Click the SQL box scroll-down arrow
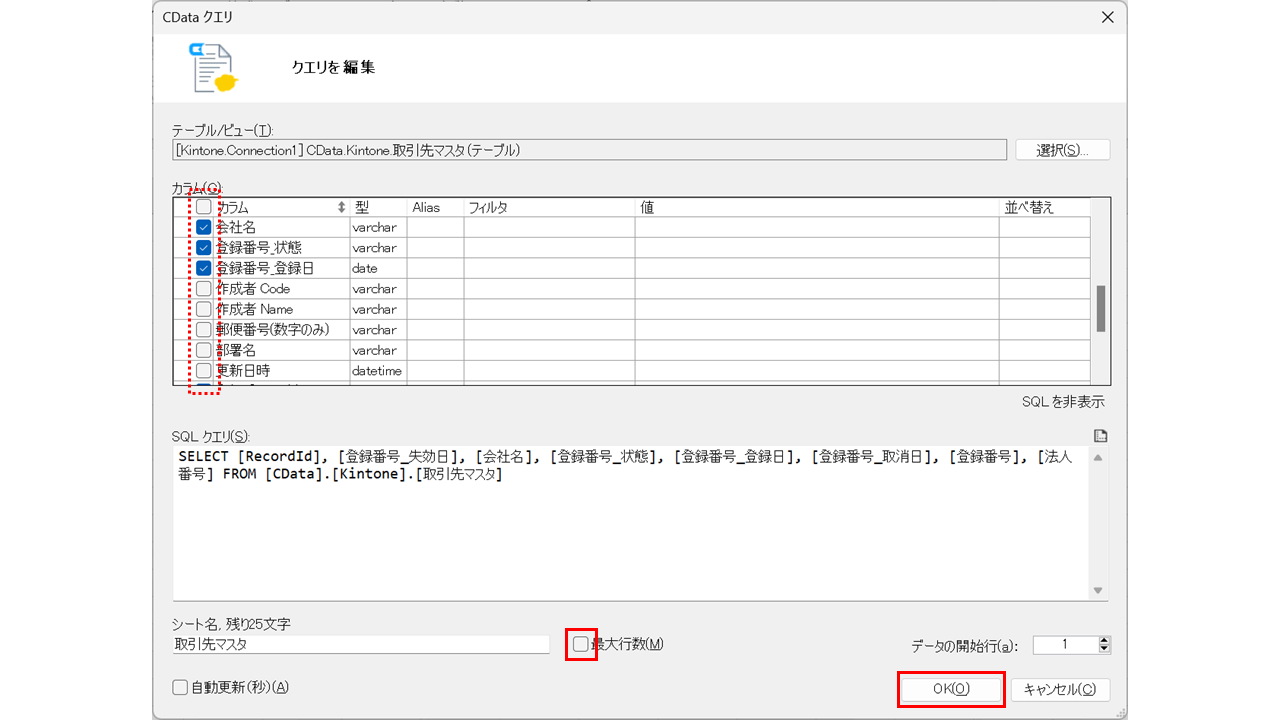Viewport: 1280px width, 720px height. coord(1099,590)
